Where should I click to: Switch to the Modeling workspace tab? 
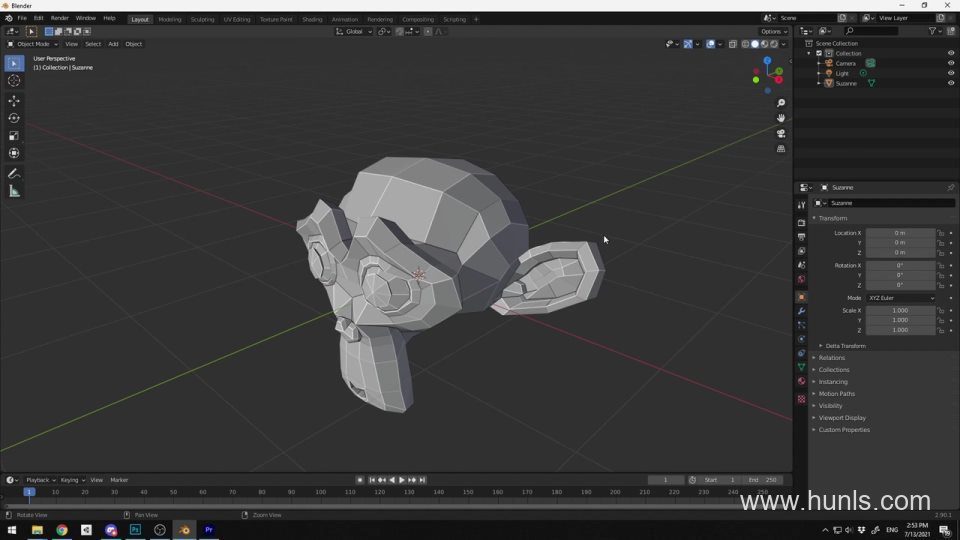pos(170,20)
